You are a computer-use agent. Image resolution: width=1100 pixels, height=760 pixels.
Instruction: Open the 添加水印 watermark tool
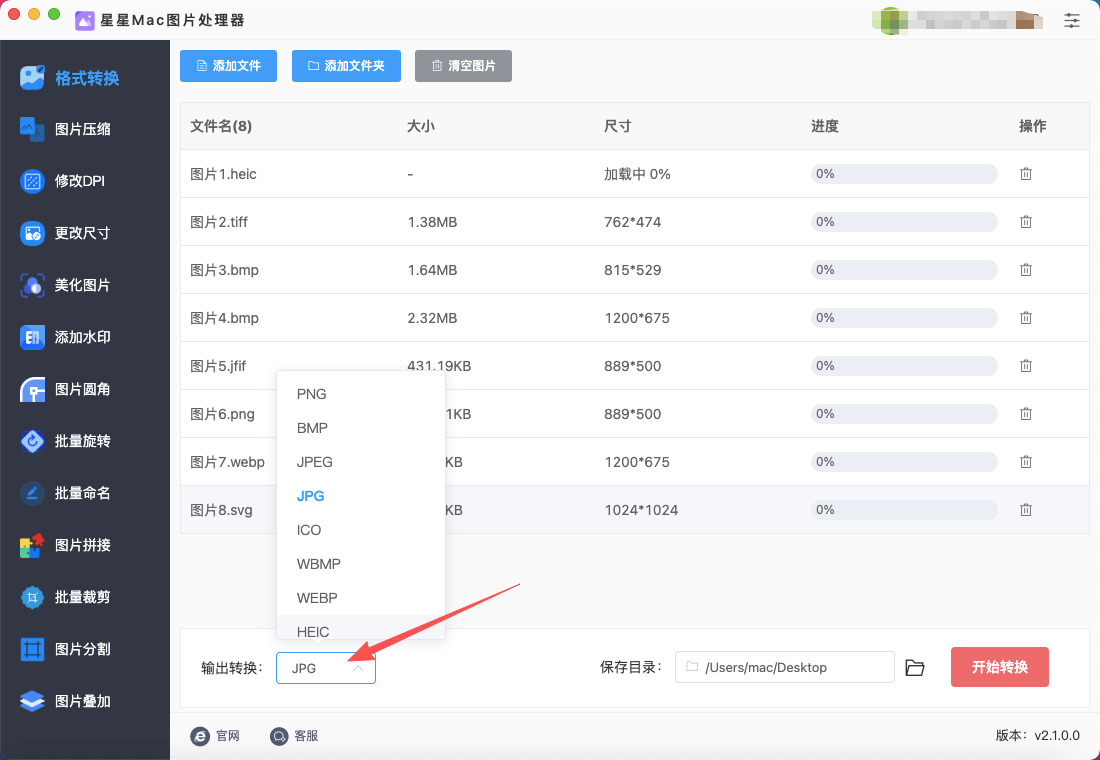[65, 337]
